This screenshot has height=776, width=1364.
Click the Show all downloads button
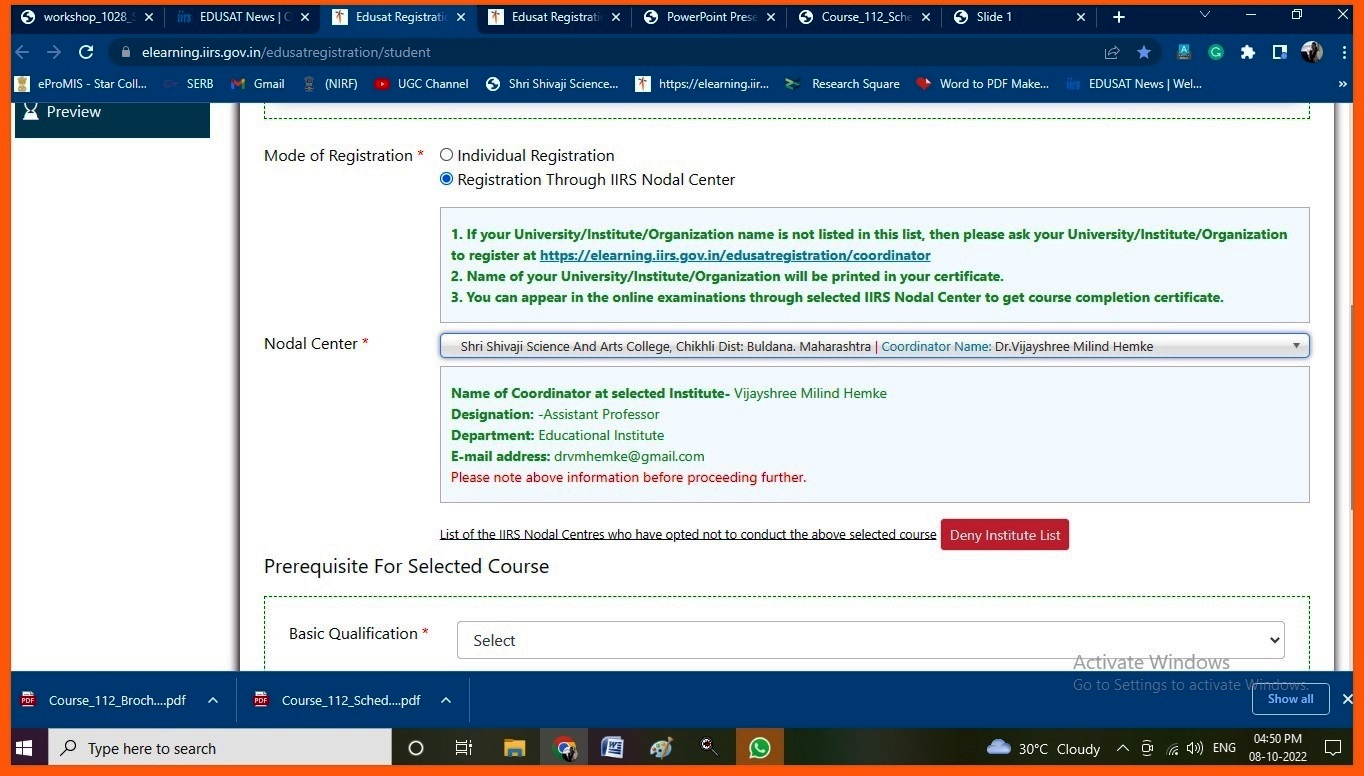(1290, 699)
